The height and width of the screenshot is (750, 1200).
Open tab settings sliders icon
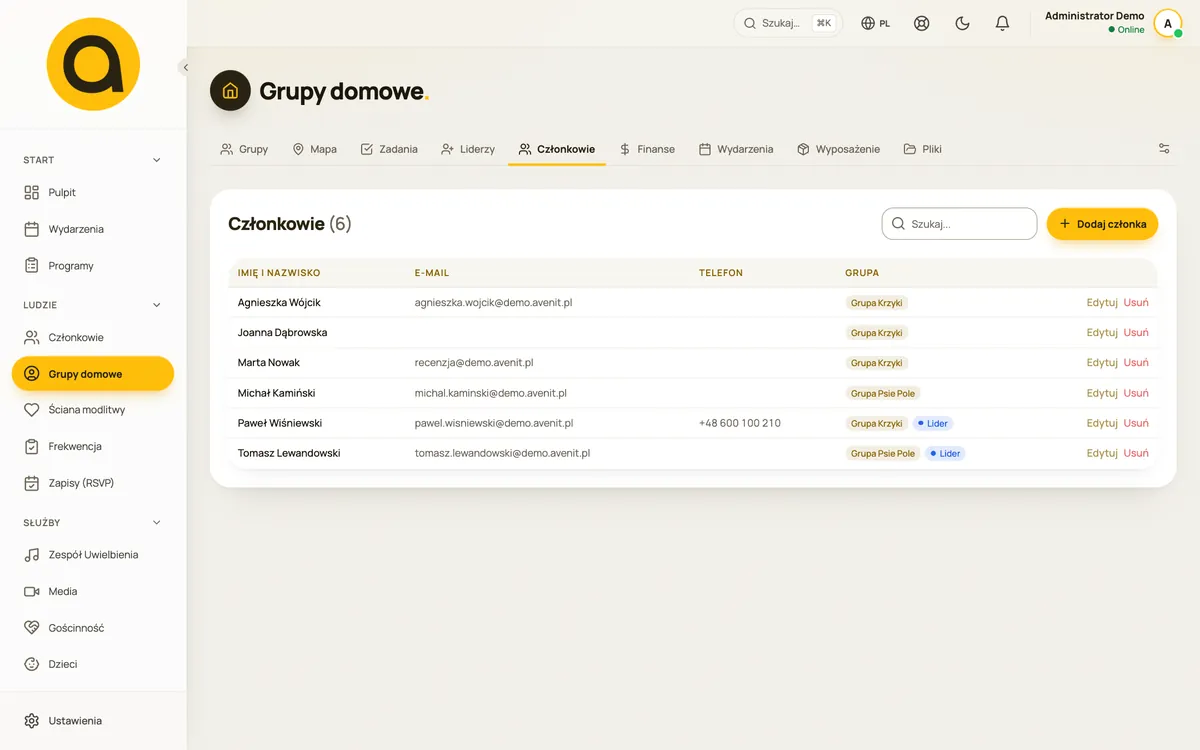tap(1164, 149)
